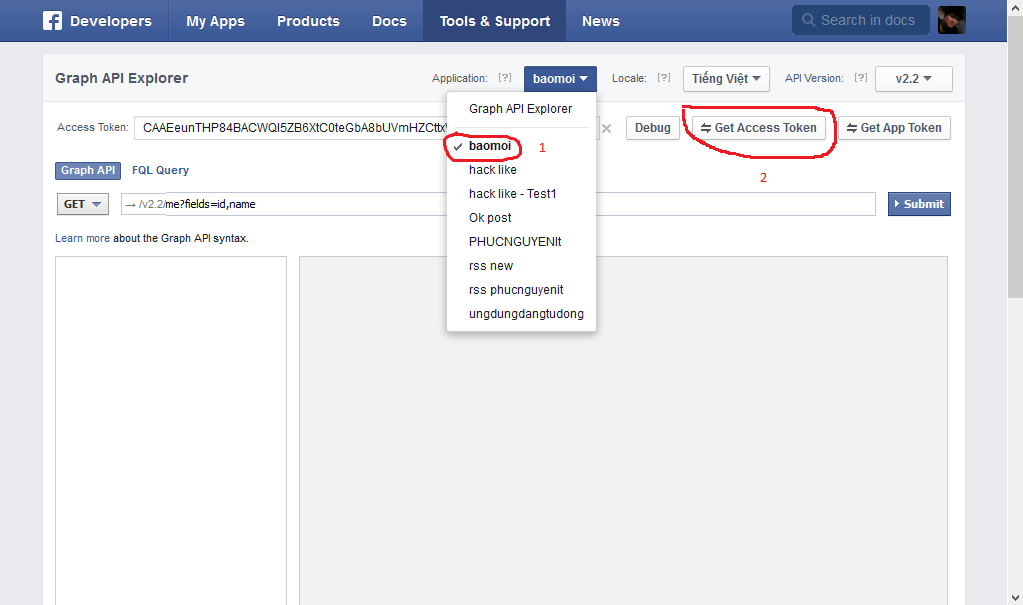
Task: Click the Facebook logo icon
Action: click(52, 21)
